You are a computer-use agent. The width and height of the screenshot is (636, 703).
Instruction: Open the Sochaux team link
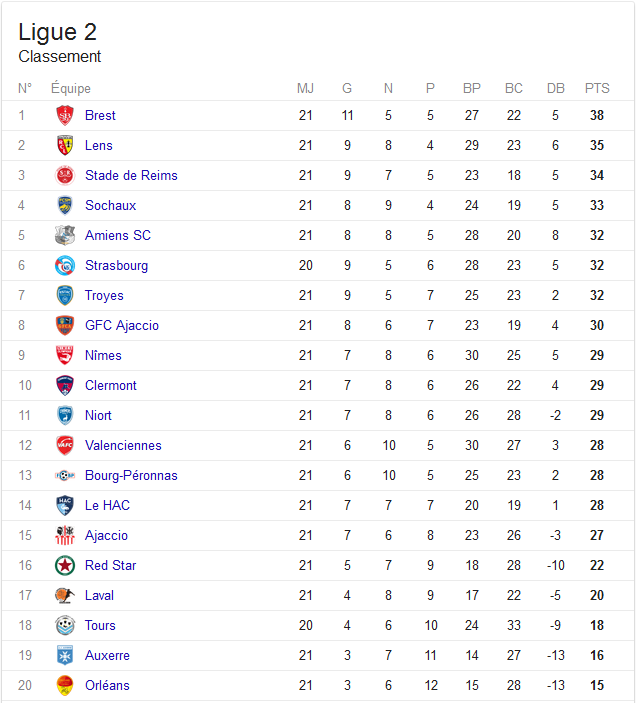pos(111,205)
